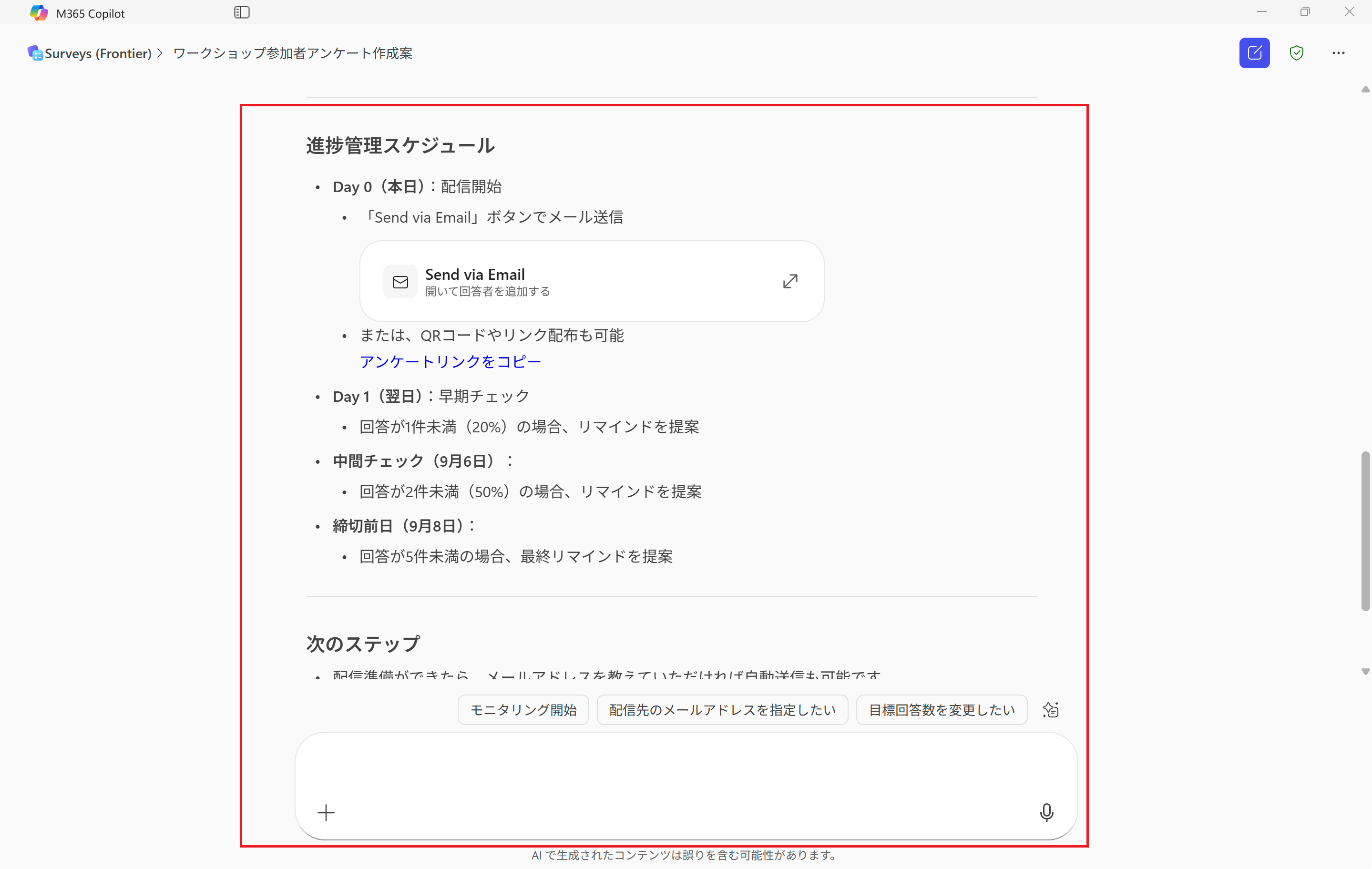The image size is (1372, 869).
Task: Click the green privacy shield icon
Action: coord(1297,52)
